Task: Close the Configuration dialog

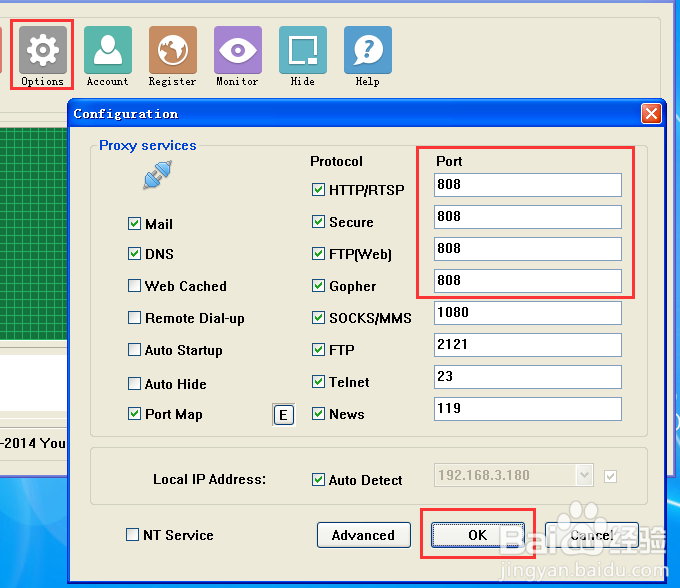Action: pyautogui.click(x=651, y=114)
